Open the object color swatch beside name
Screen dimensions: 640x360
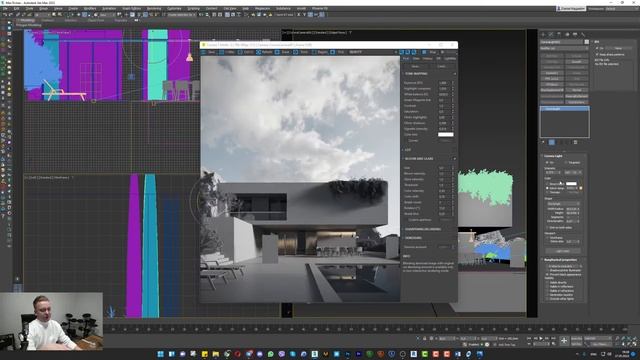587,42
